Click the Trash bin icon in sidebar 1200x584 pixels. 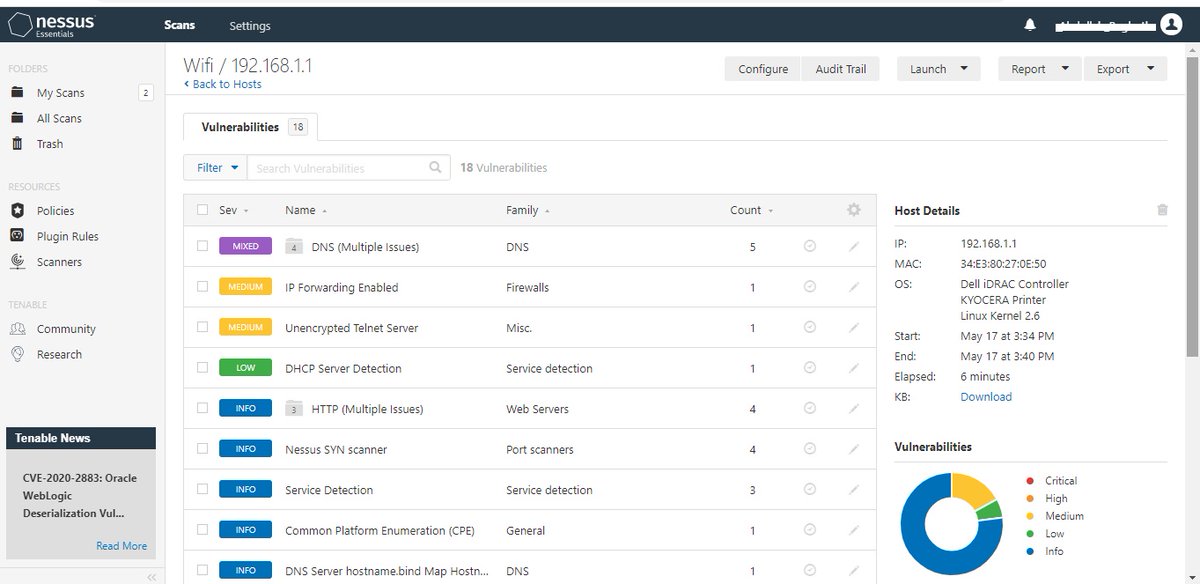point(17,144)
